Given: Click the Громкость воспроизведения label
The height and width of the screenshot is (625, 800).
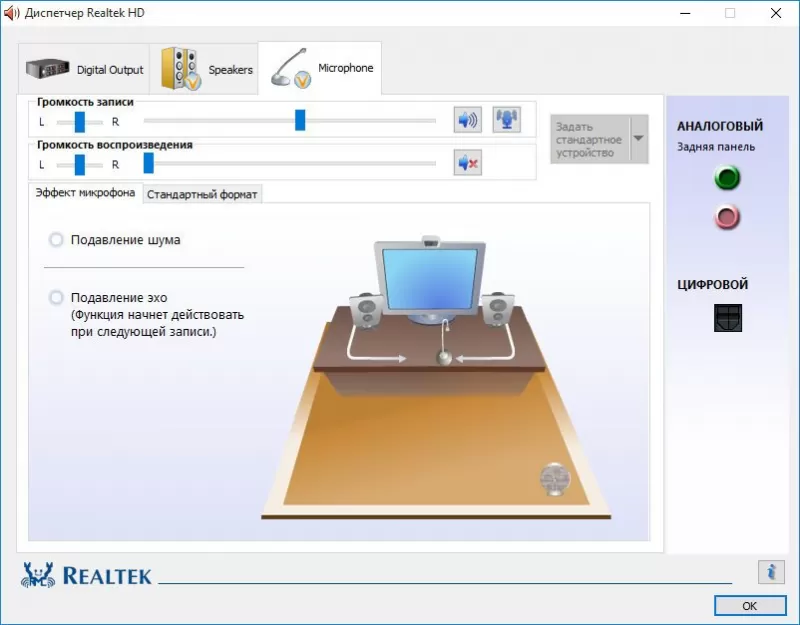Looking at the screenshot, I should (115, 145).
